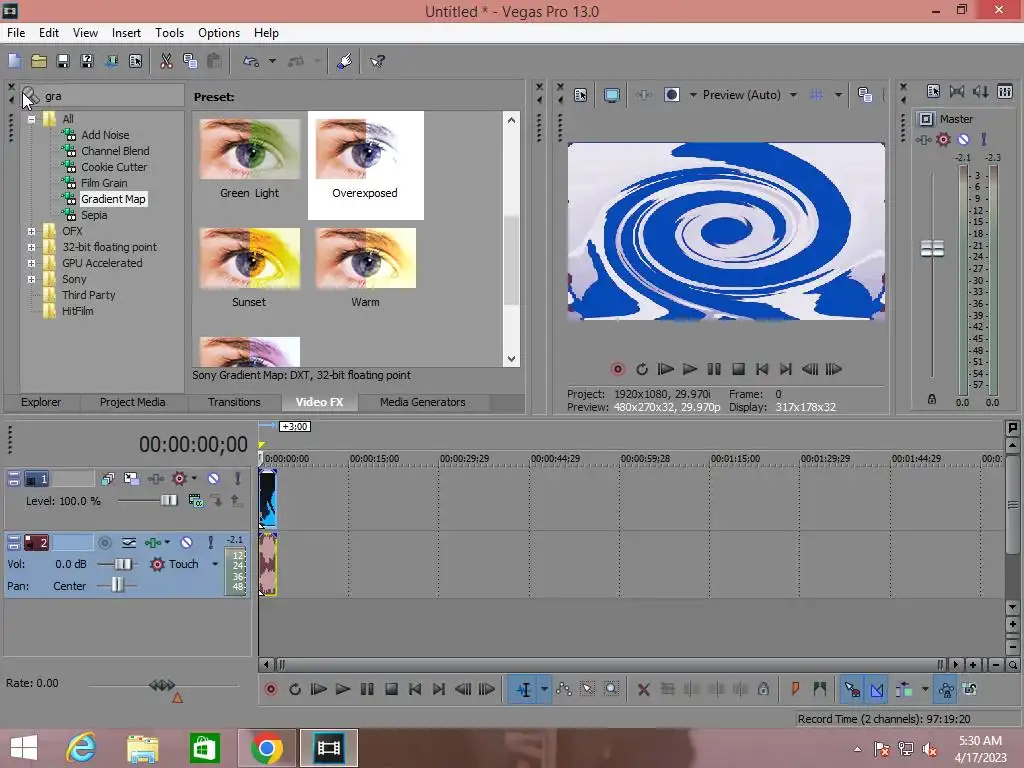Switch to the Project Media tab
The image size is (1024, 768).
click(132, 402)
